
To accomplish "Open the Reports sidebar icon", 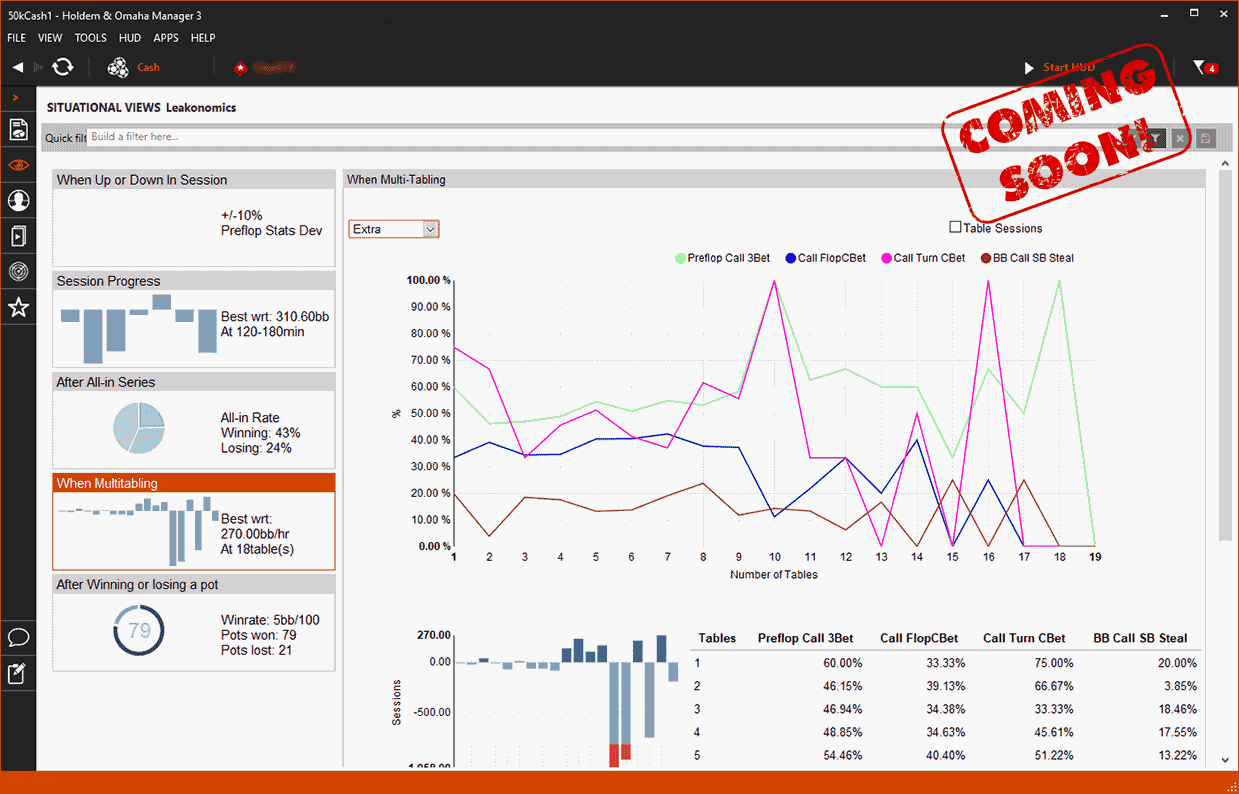I will [18, 129].
